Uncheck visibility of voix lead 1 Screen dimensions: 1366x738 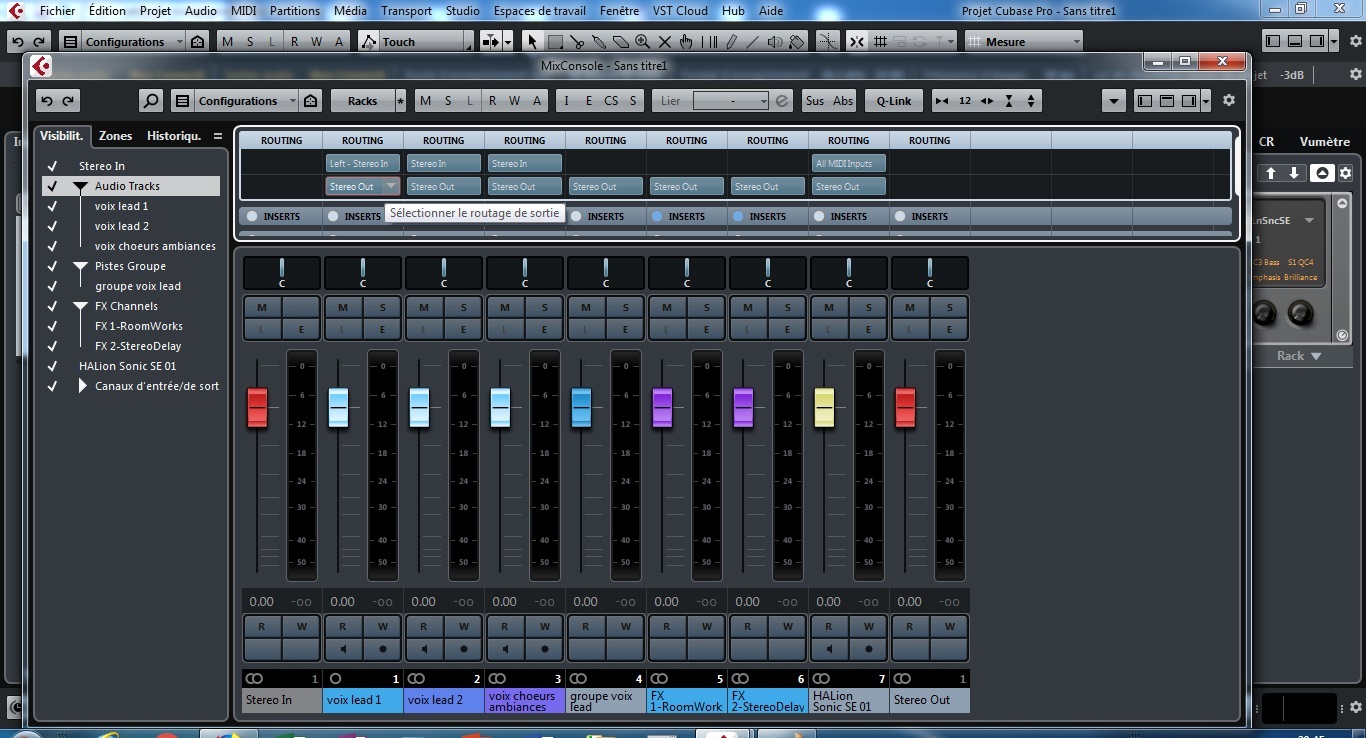(x=52, y=206)
